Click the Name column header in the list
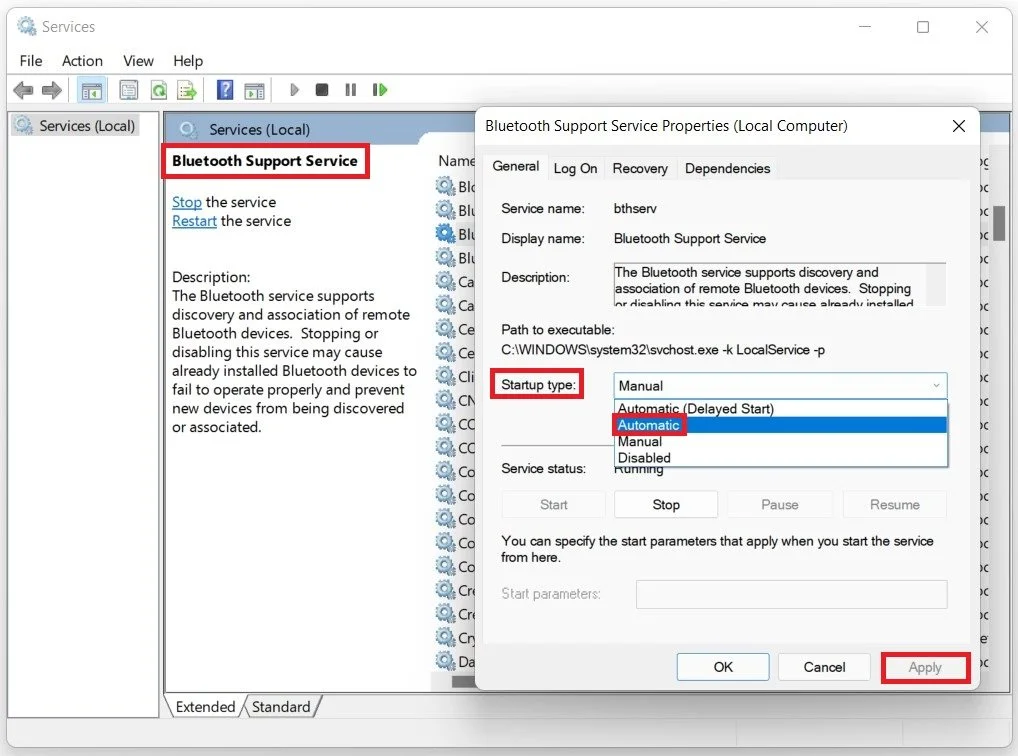 456,160
